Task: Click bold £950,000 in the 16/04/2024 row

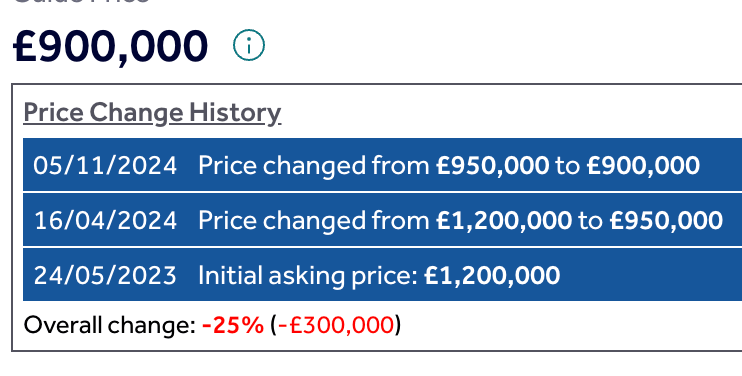Action: pyautogui.click(x=666, y=220)
